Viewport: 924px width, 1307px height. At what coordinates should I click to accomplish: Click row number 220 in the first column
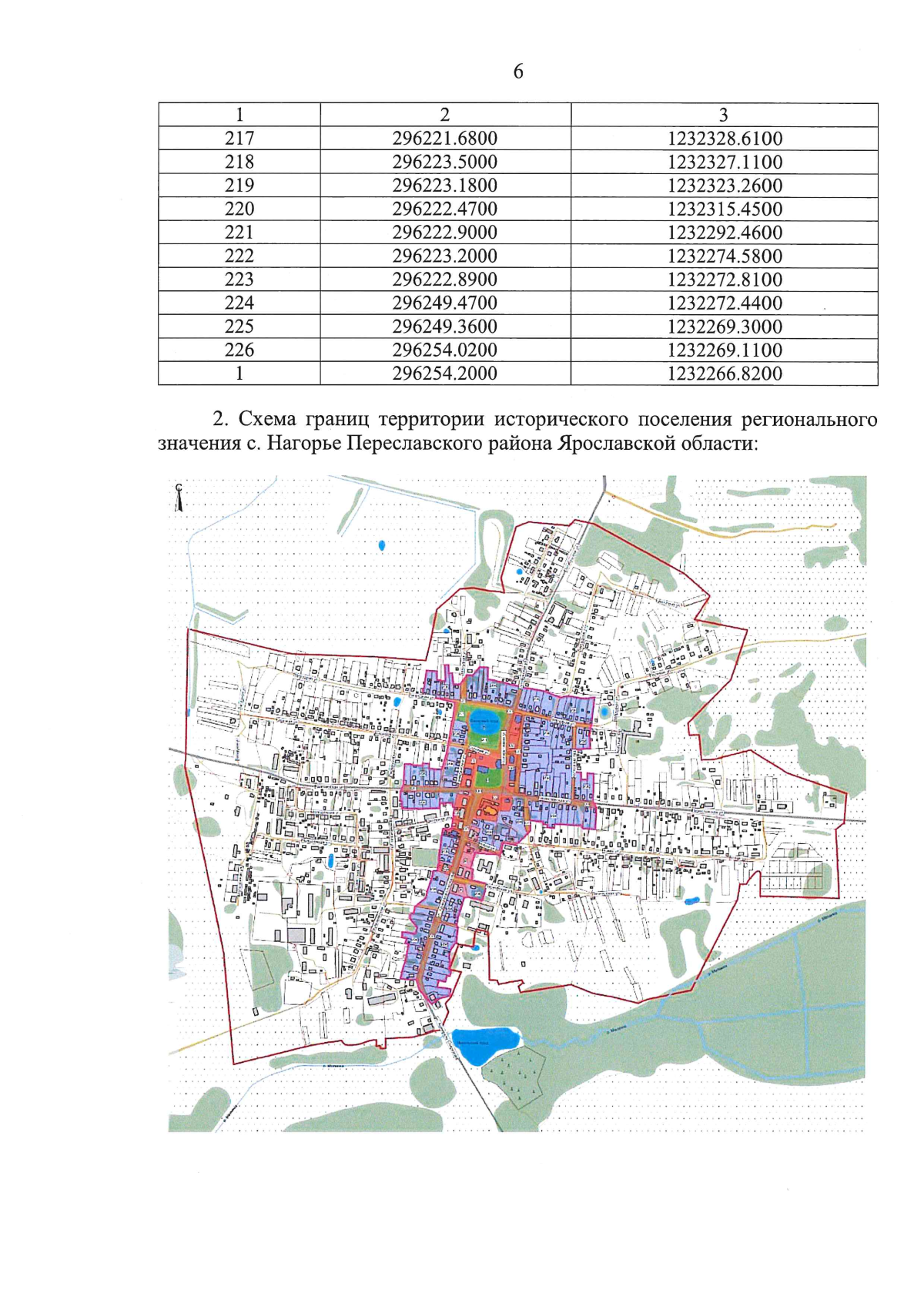click(239, 209)
